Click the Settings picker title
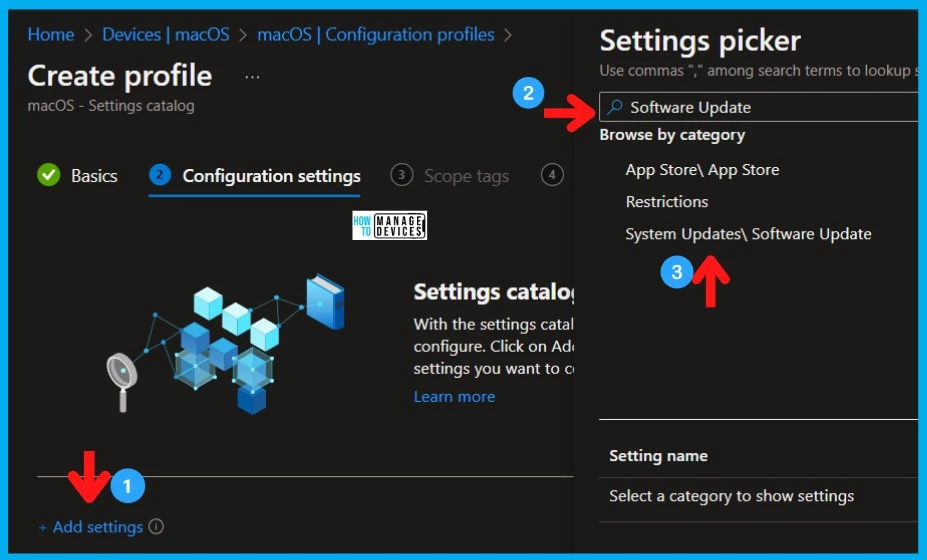 pyautogui.click(x=700, y=41)
